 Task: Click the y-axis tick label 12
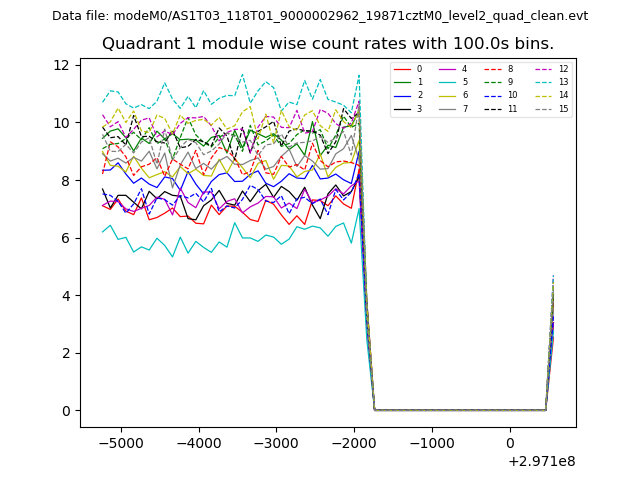(x=61, y=65)
